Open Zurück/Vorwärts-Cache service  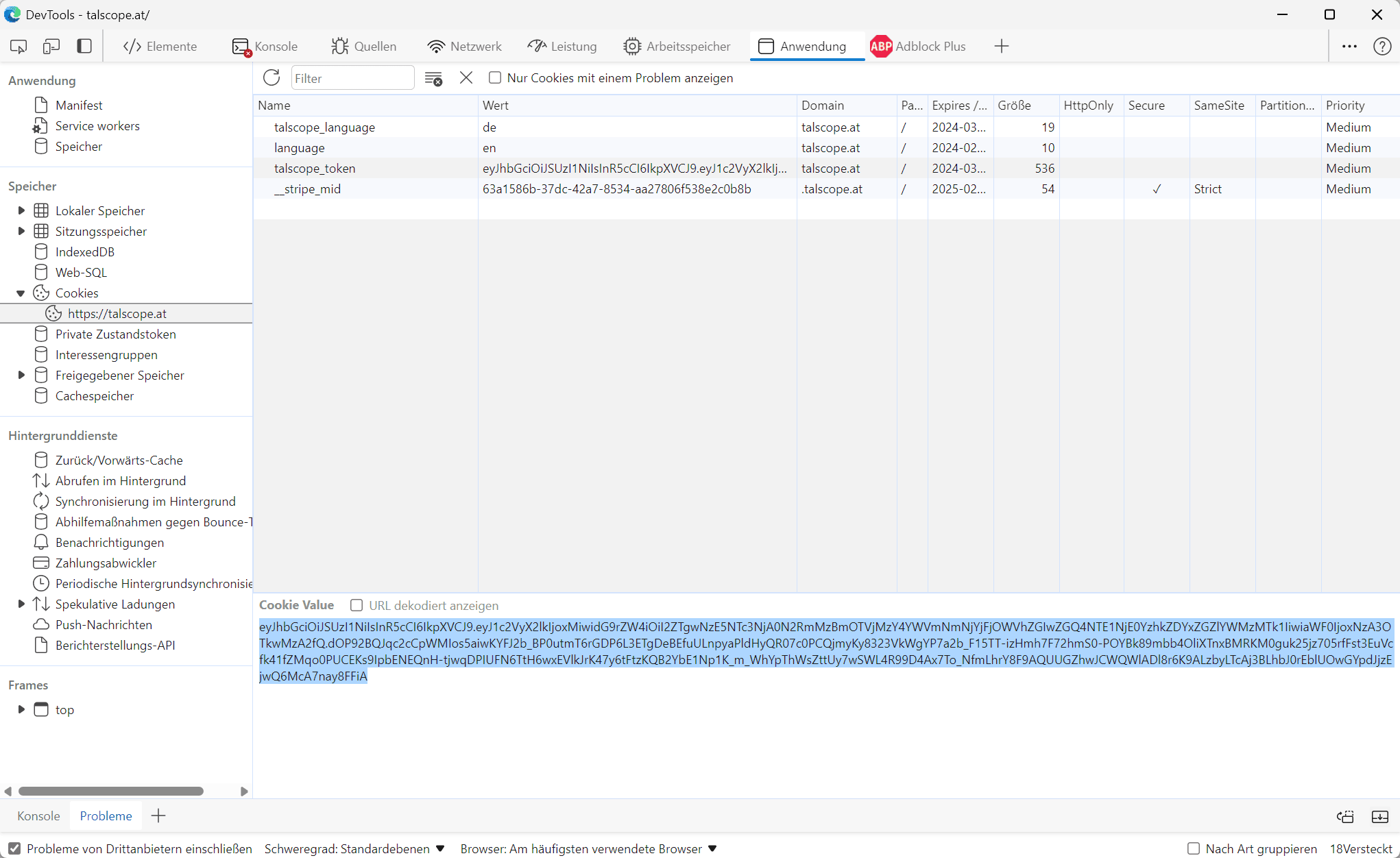(119, 460)
